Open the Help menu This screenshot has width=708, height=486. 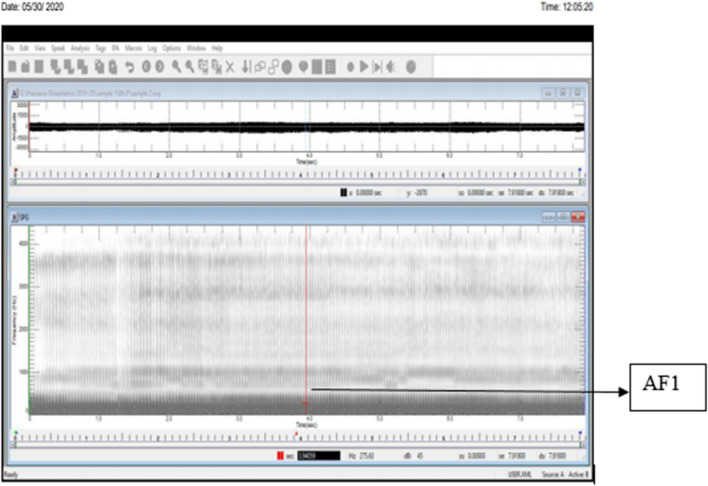217,48
